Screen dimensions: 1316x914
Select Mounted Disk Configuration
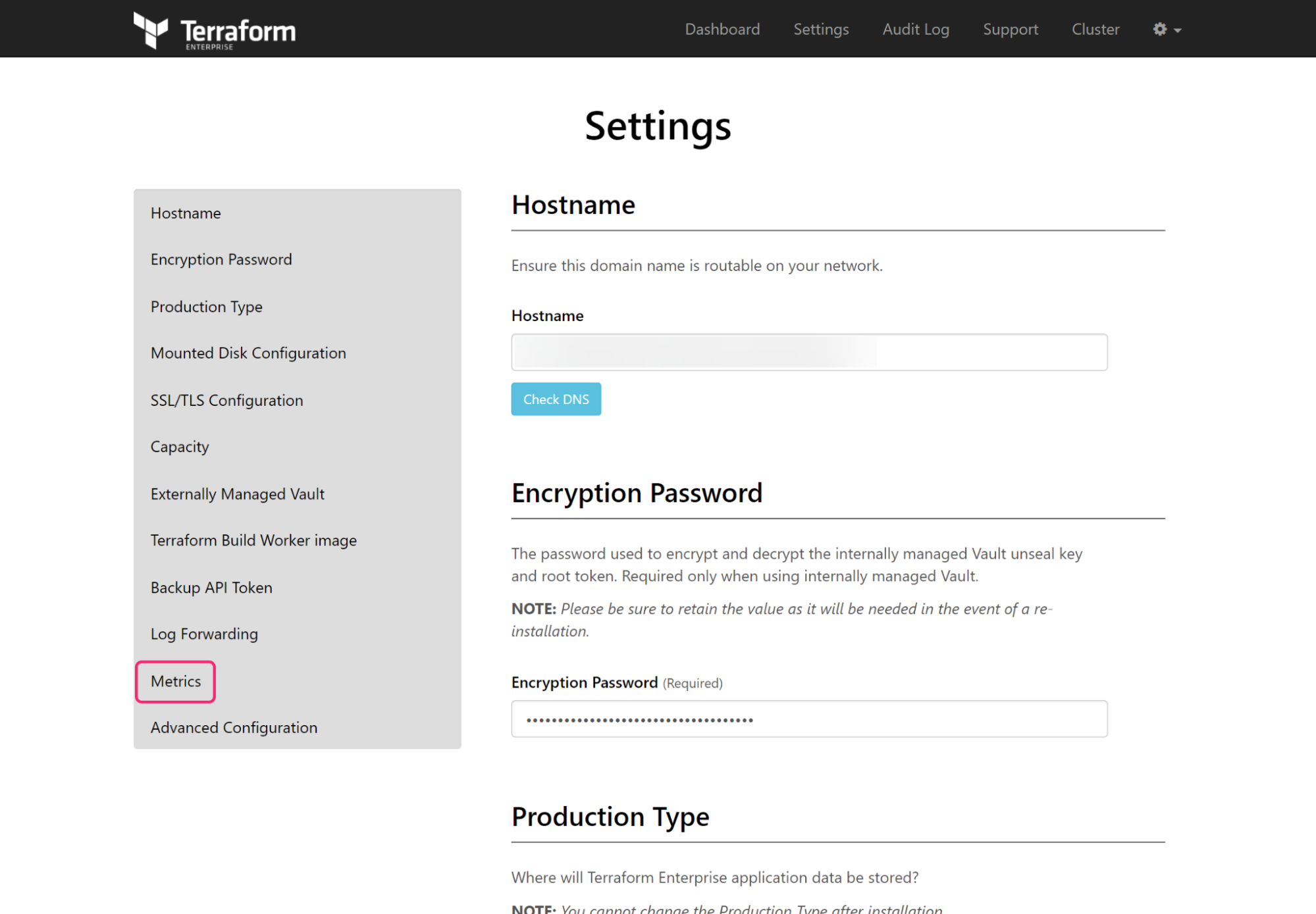point(248,353)
